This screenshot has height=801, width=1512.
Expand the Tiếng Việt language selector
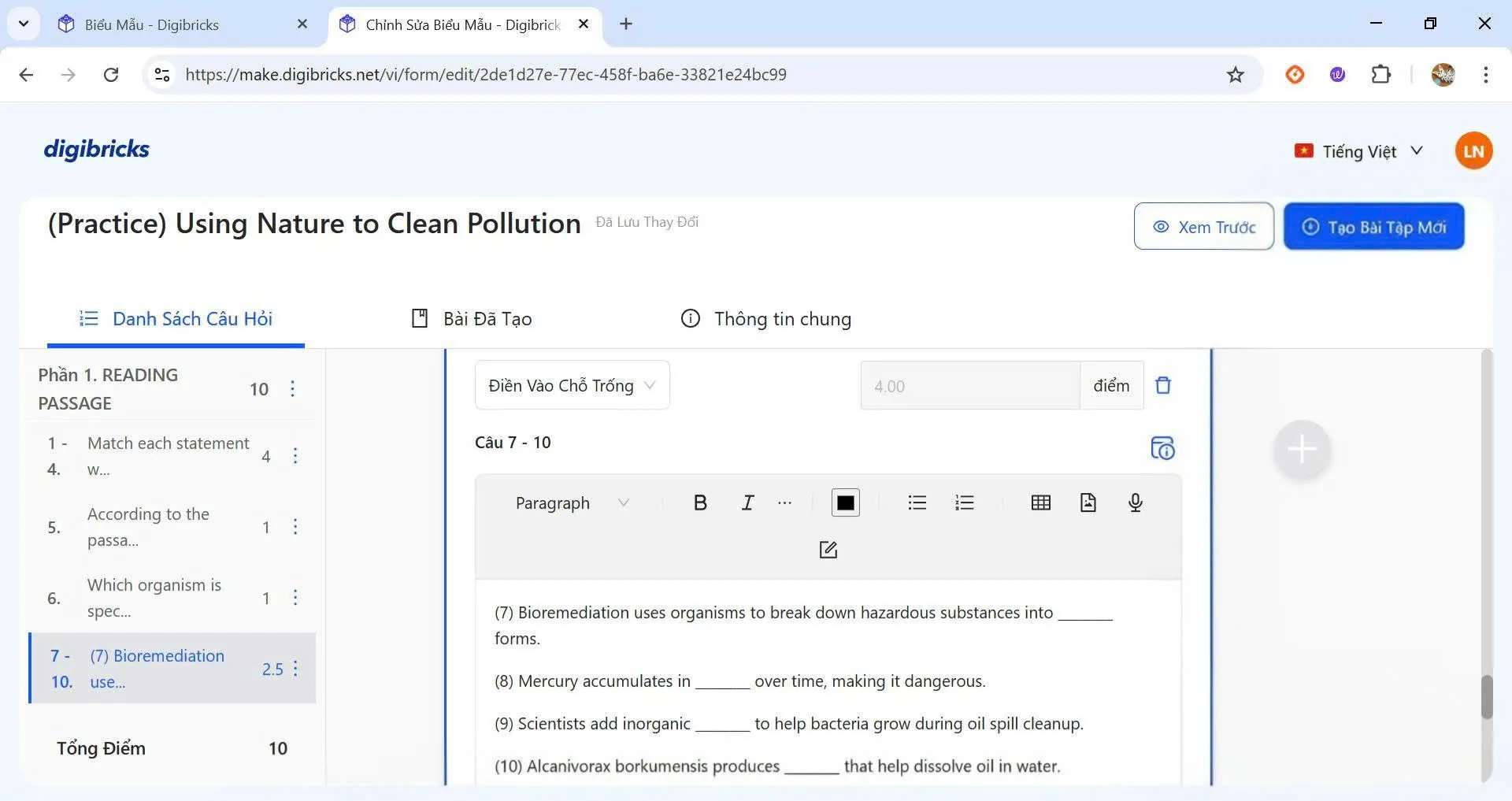point(1358,151)
